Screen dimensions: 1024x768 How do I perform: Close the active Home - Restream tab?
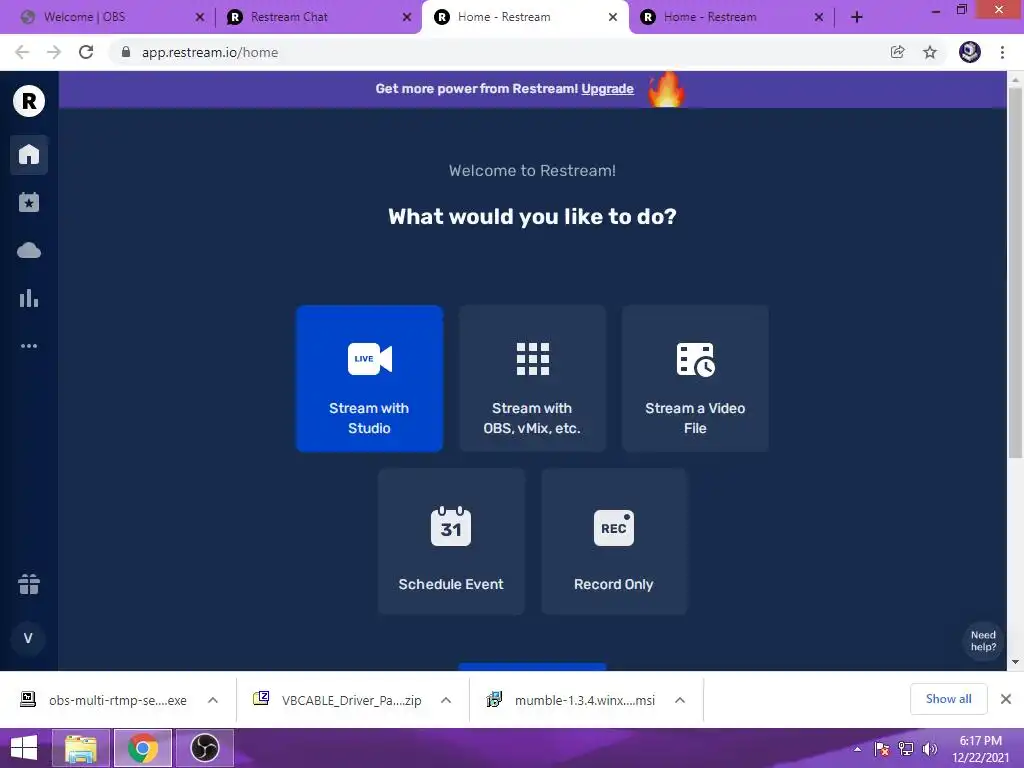click(613, 18)
